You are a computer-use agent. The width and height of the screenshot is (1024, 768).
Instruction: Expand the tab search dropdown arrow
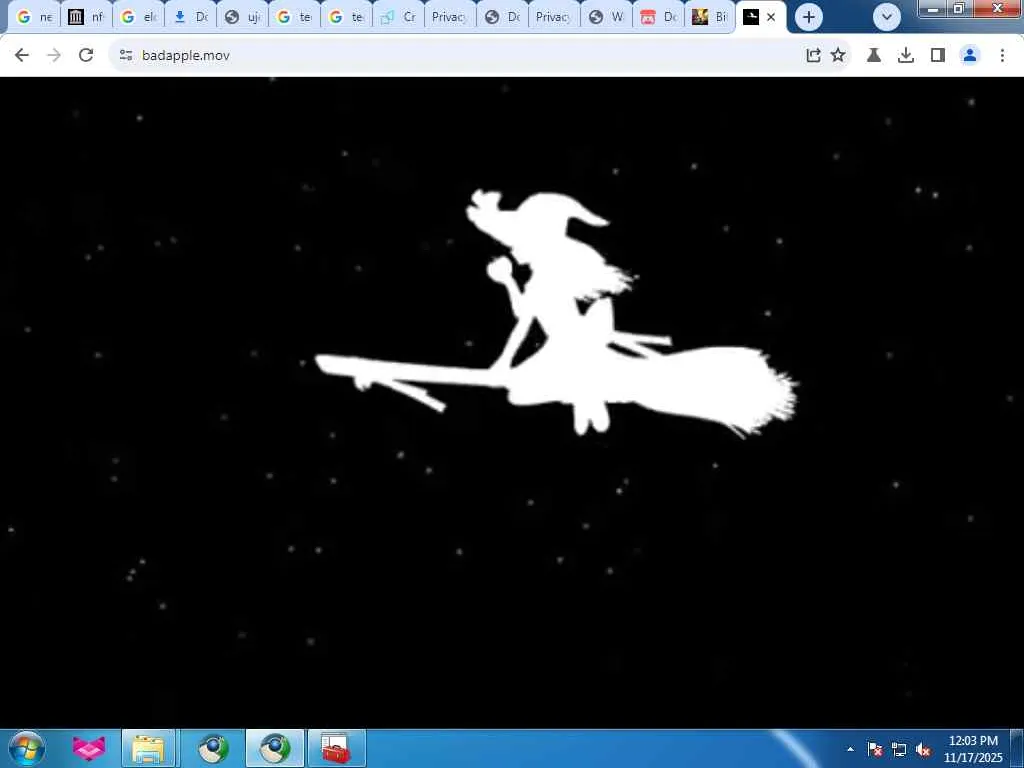tap(886, 17)
